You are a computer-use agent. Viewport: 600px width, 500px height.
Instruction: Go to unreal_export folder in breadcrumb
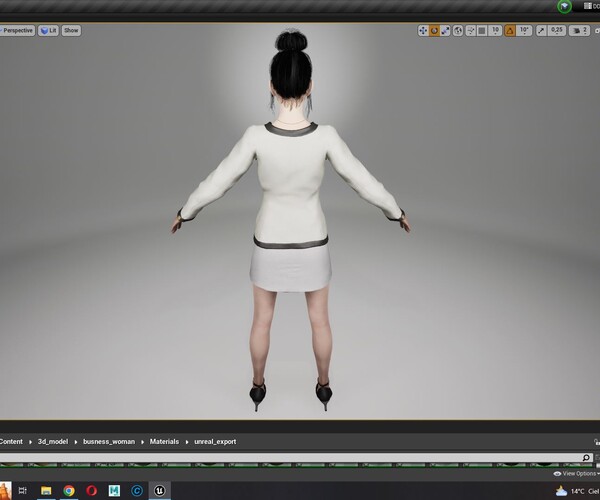[215, 441]
